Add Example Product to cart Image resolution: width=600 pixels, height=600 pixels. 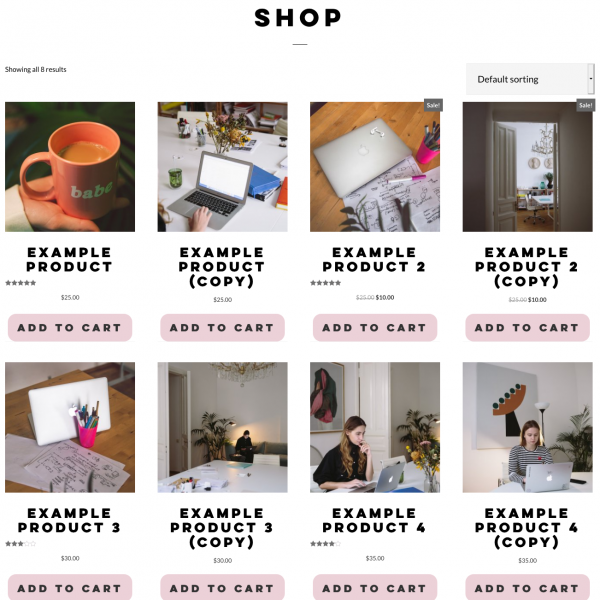(70, 328)
